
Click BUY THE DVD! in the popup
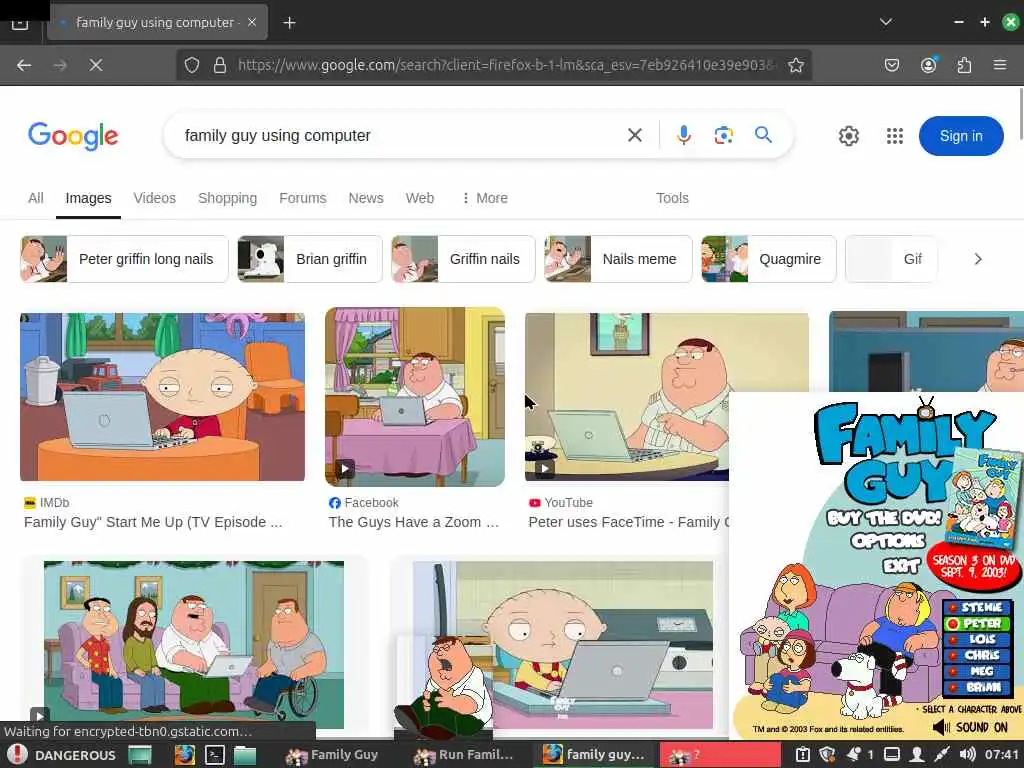coord(884,519)
